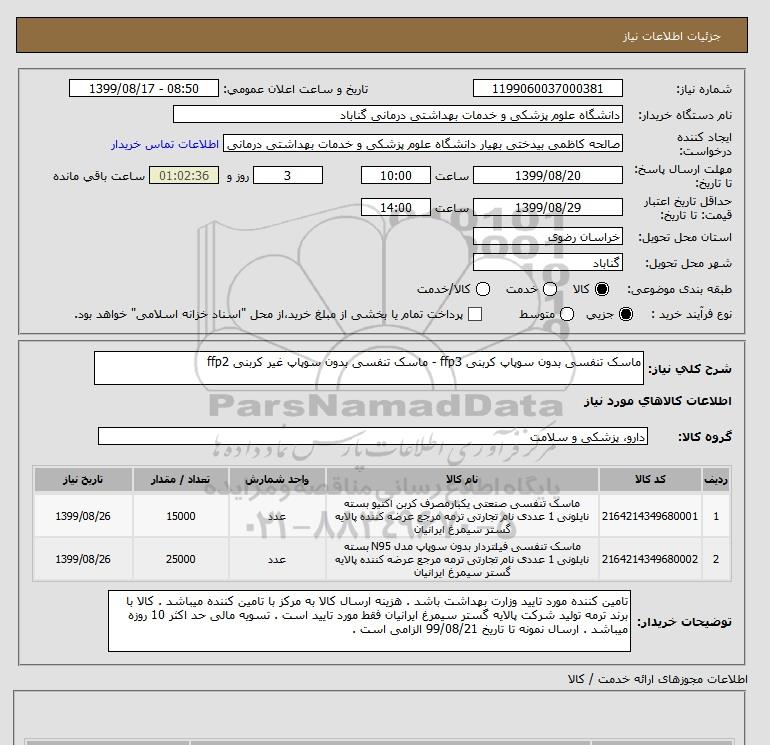
Task: Click the جزئیات اطلاعات نیاز page header
Action: coord(671,36)
